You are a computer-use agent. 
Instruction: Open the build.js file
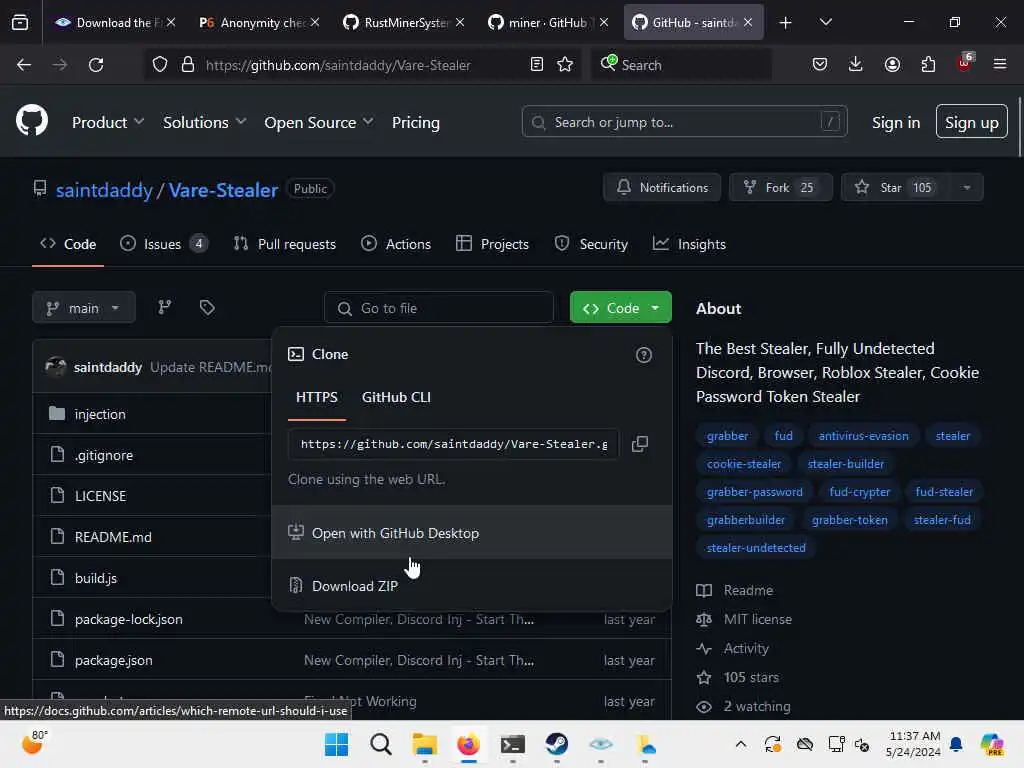(95, 578)
